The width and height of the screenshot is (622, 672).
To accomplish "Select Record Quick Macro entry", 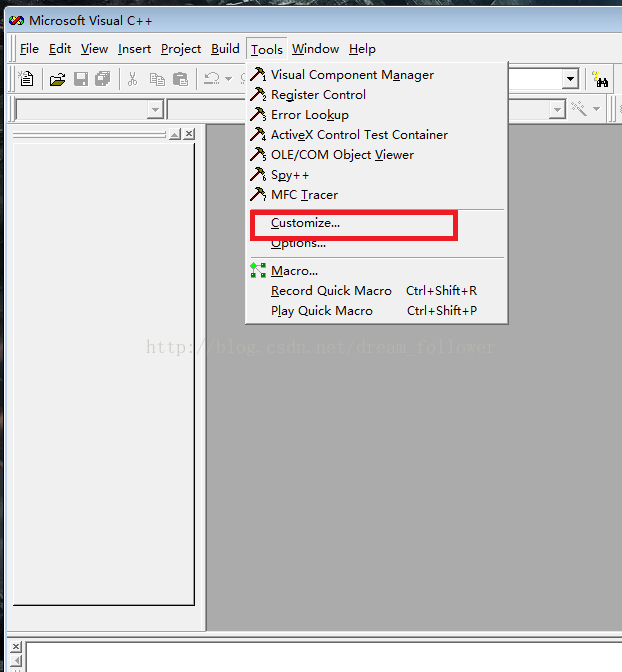I will (376, 291).
